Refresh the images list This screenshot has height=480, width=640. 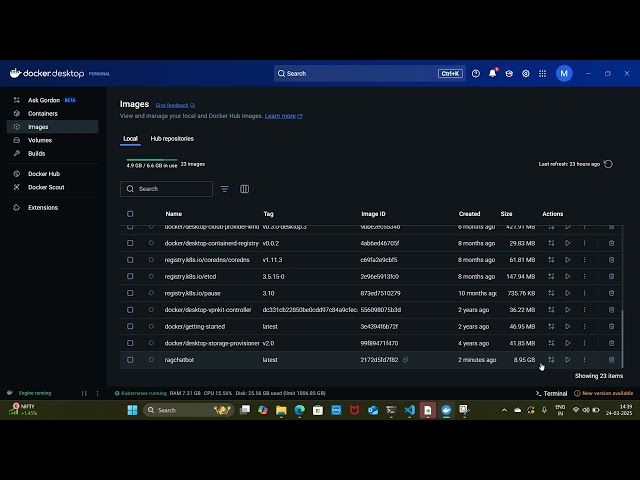(608, 164)
